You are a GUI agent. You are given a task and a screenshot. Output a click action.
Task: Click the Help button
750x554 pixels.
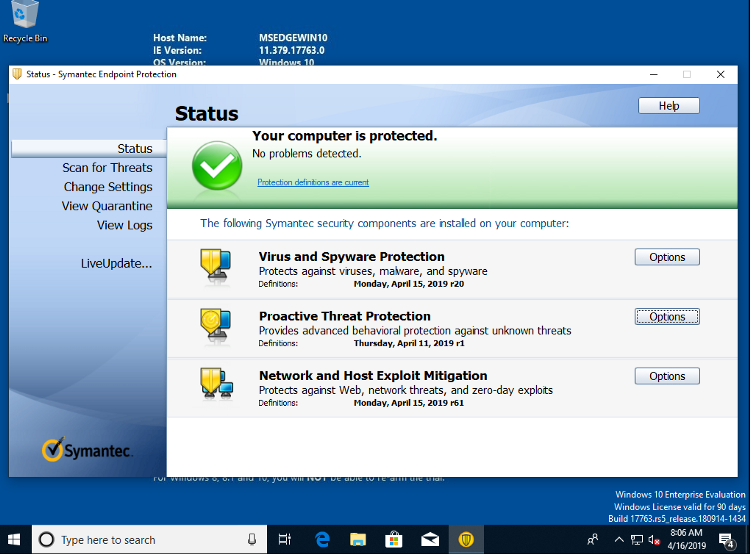(669, 106)
